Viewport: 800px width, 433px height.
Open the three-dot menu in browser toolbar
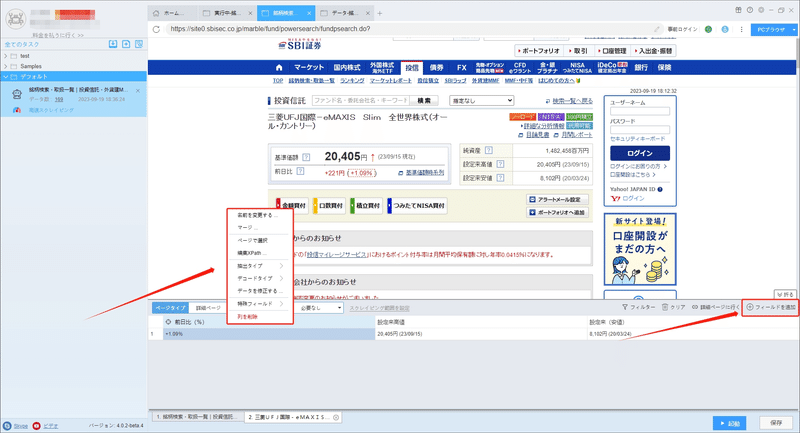pos(741,29)
